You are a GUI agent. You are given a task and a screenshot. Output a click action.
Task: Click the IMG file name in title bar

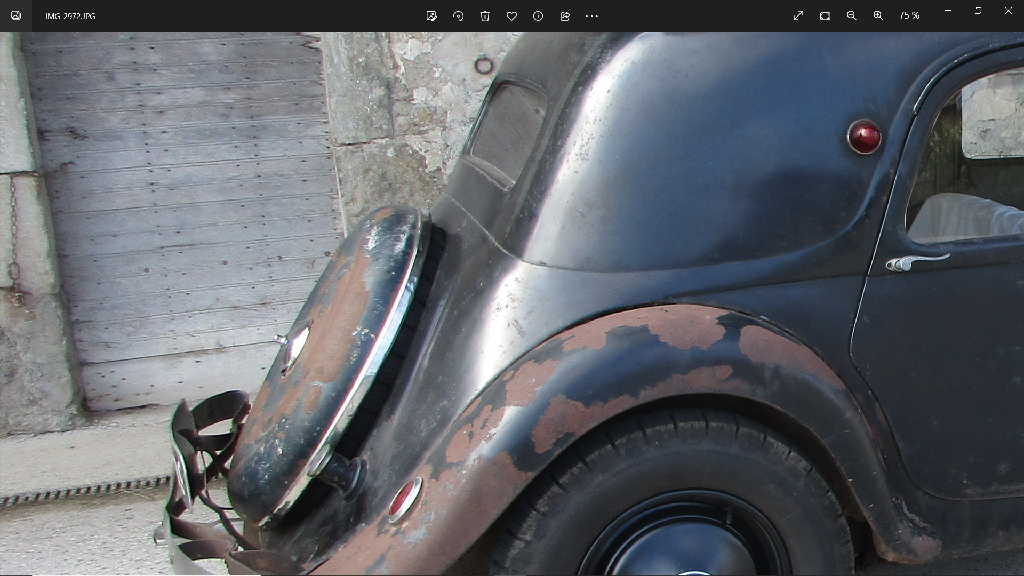click(x=70, y=17)
